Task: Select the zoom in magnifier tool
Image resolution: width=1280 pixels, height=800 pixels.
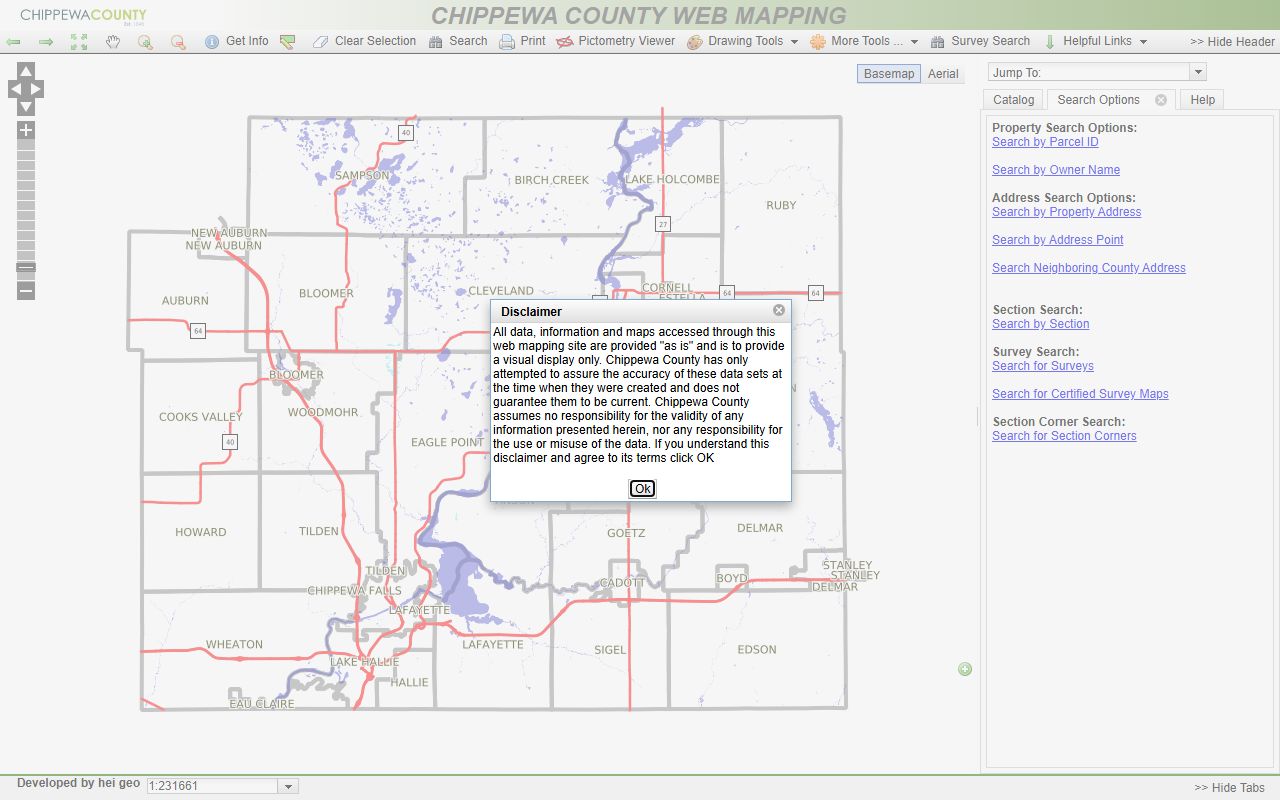Action: (146, 42)
